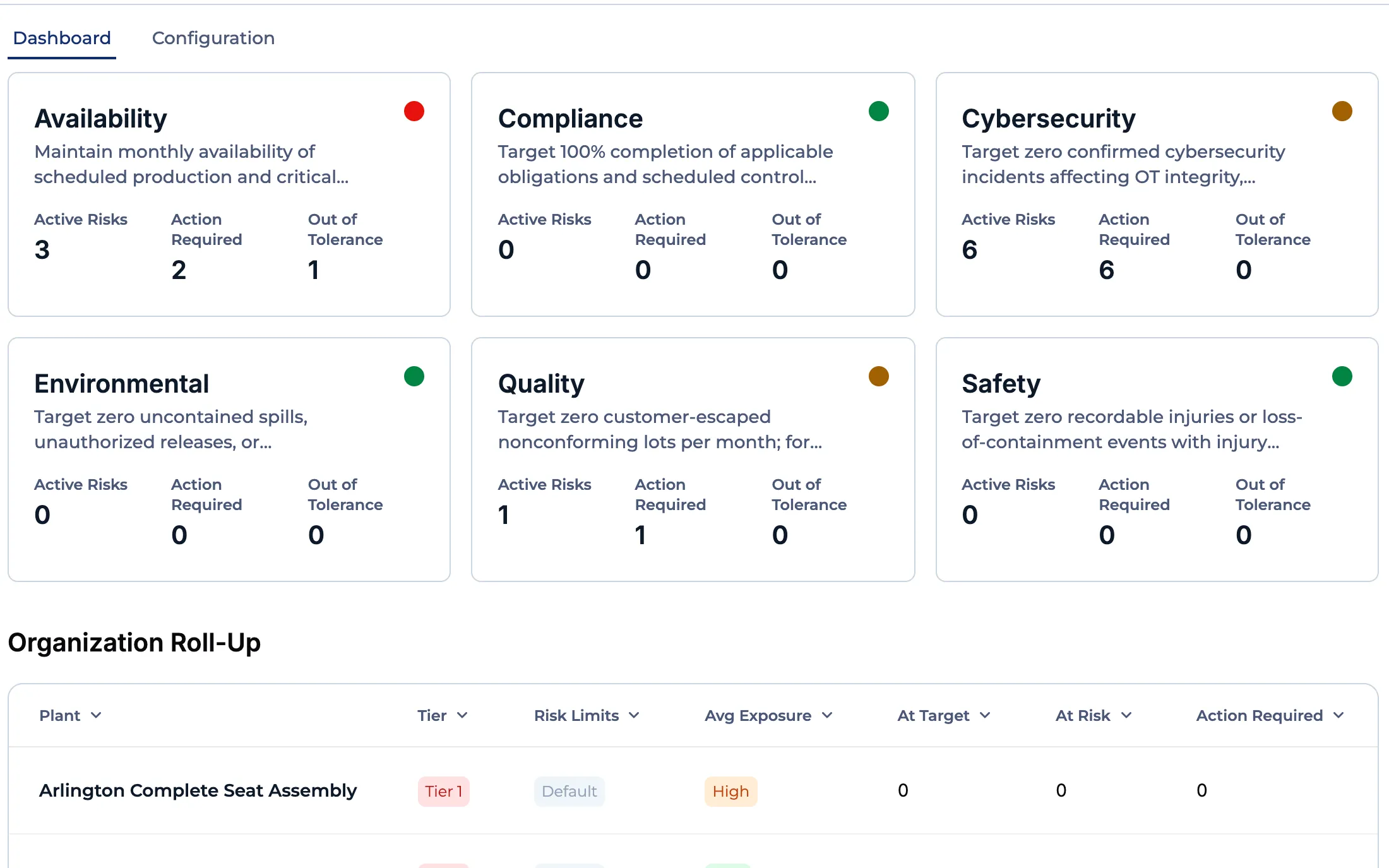Click the Safety target description text
Image resolution: width=1389 pixels, height=868 pixels.
pos(1132,429)
